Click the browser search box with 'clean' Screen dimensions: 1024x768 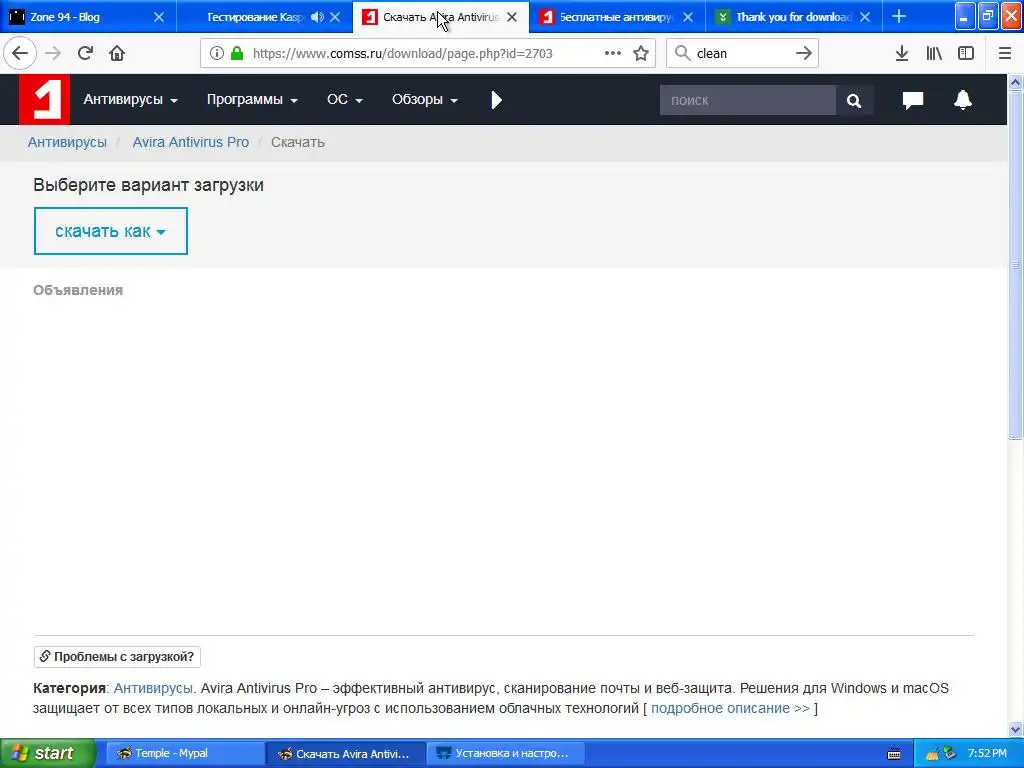[x=743, y=54]
